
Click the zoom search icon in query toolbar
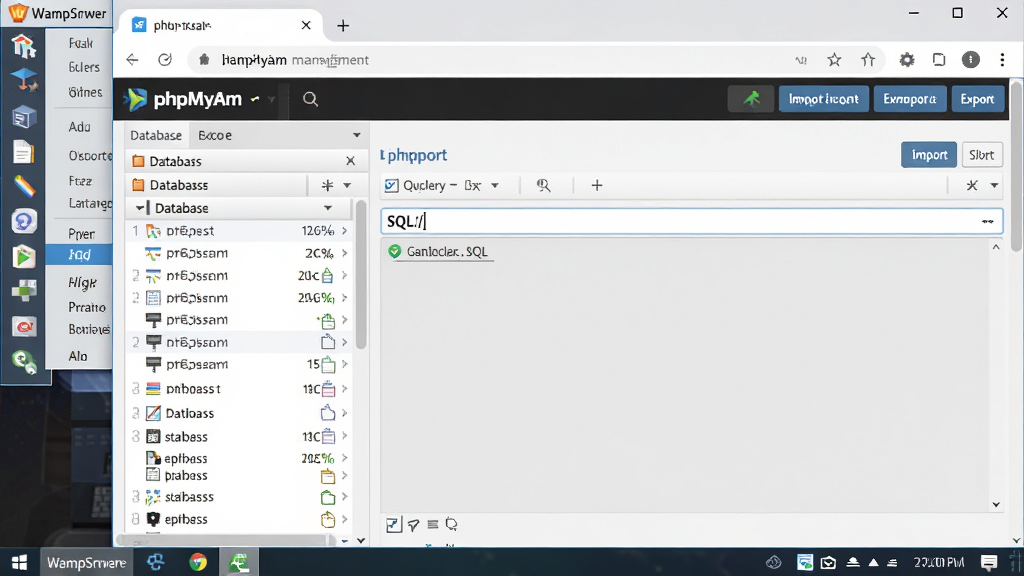point(543,185)
